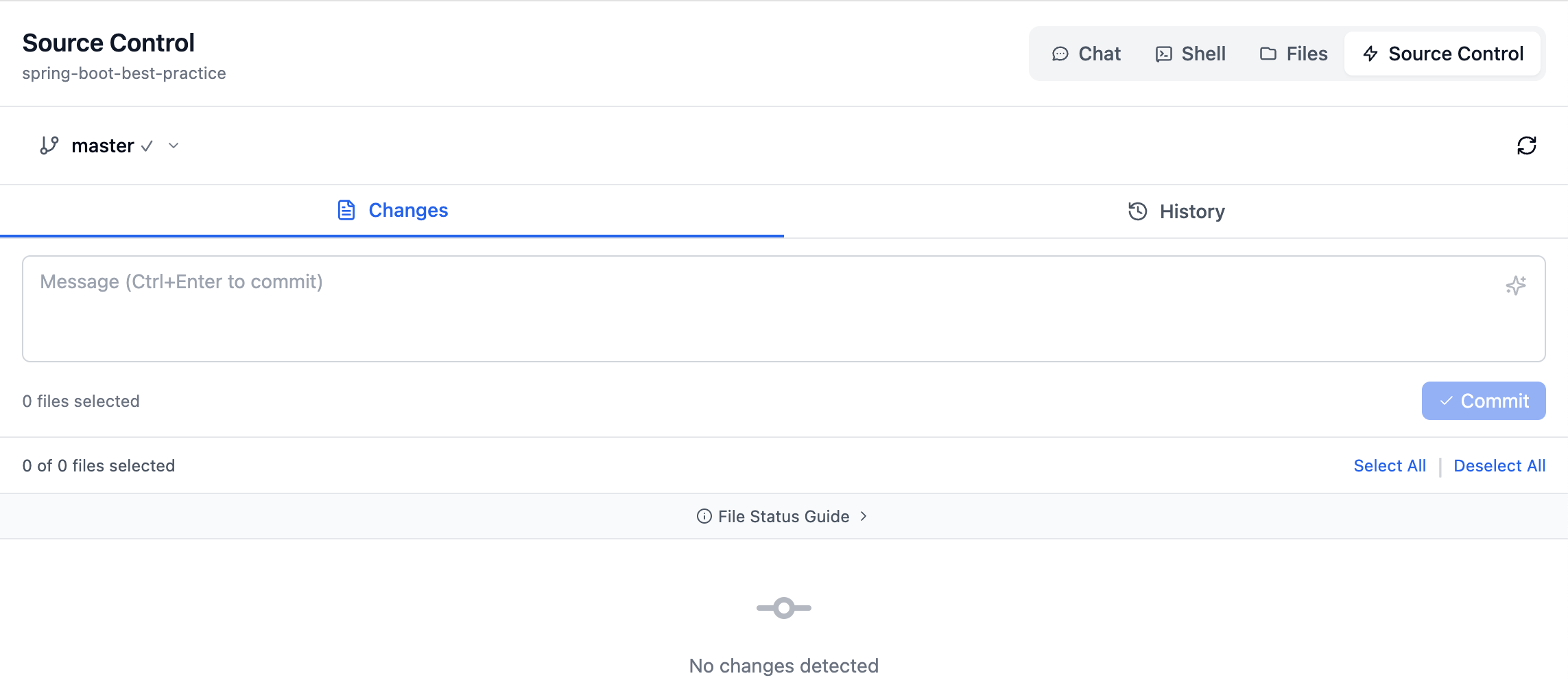This screenshot has width=1568, height=689.
Task: Click the Shell terminal icon
Action: click(1163, 54)
